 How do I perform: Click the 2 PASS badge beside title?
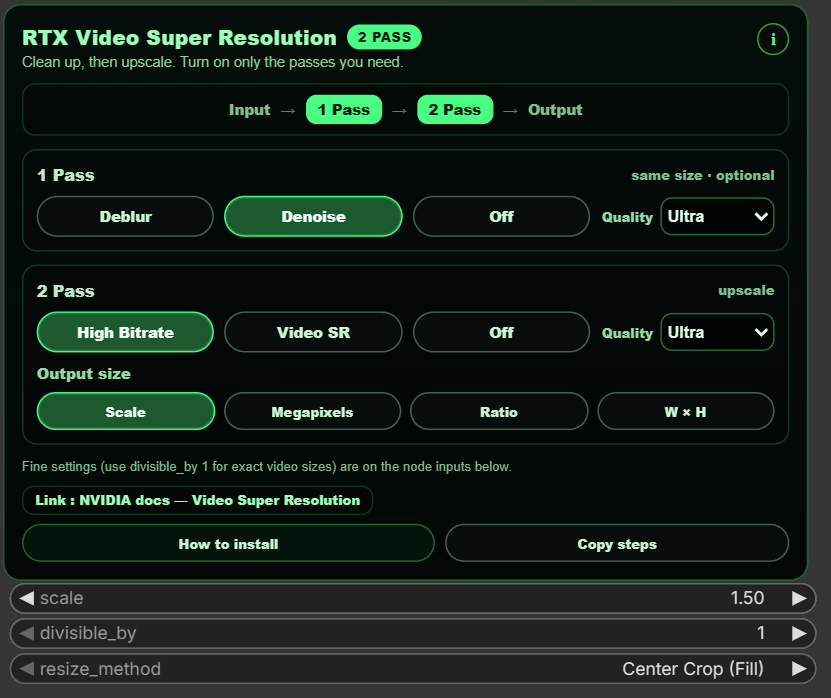384,37
